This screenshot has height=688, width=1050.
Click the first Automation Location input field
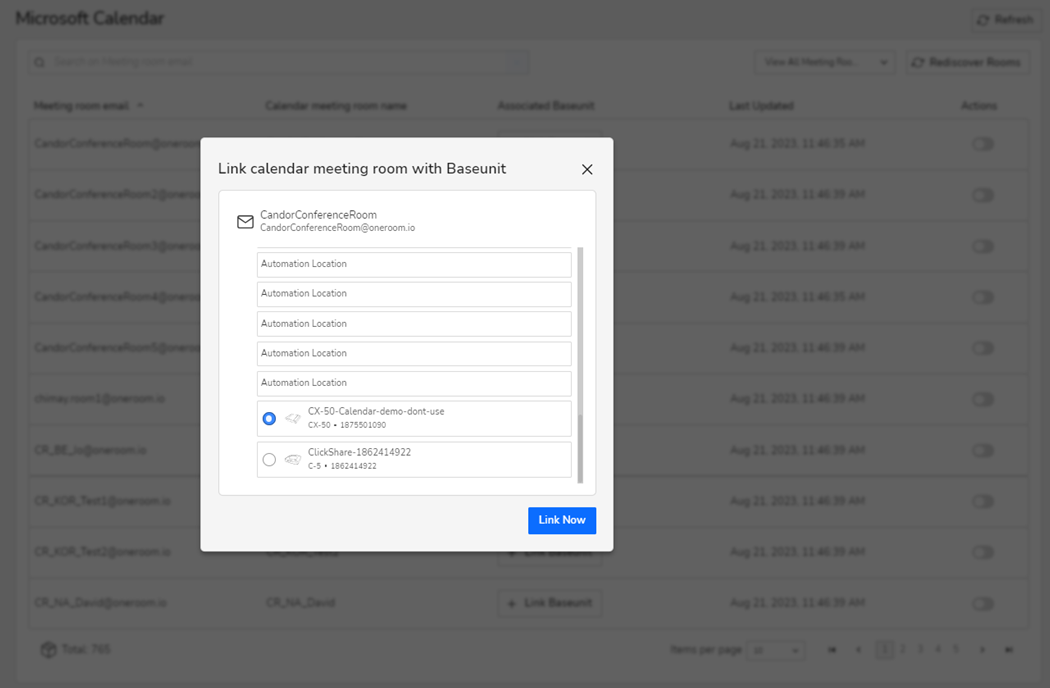coord(413,264)
